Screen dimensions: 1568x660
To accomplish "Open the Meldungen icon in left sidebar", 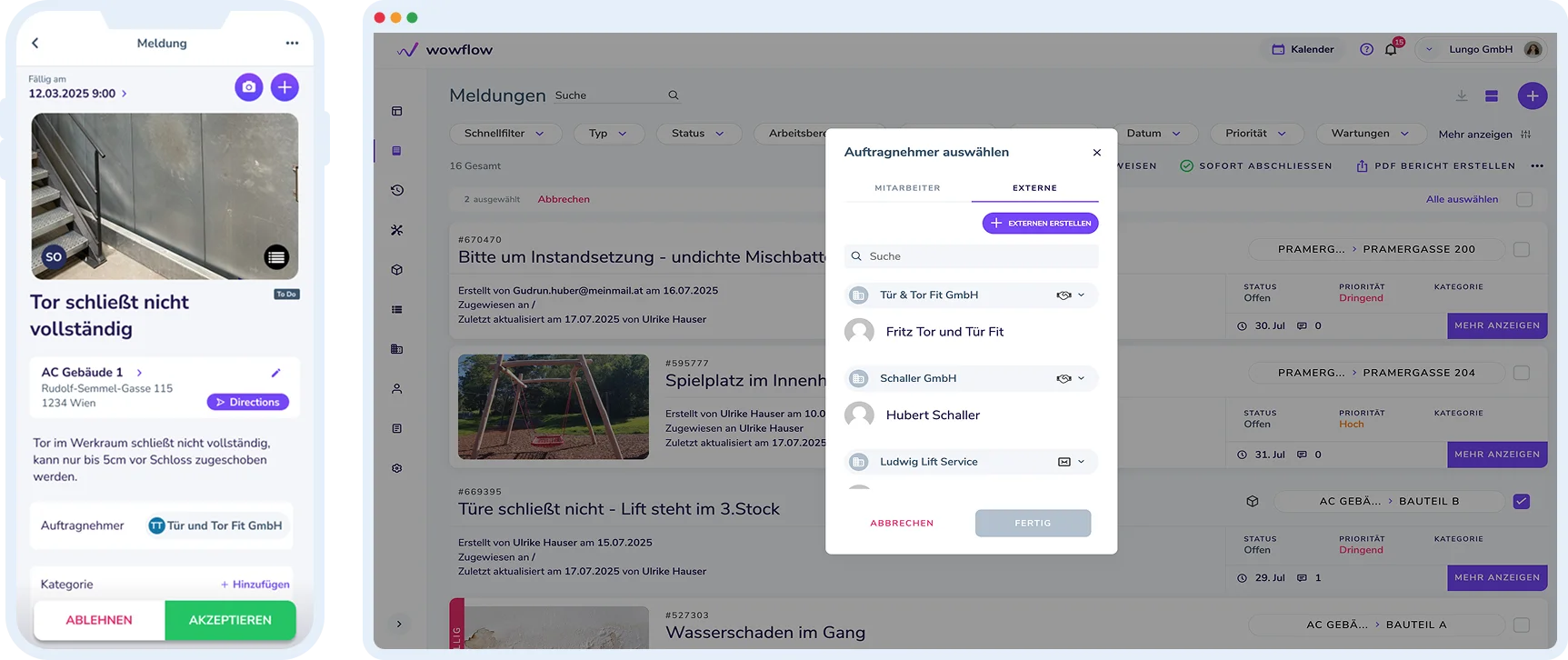I will pyautogui.click(x=397, y=151).
